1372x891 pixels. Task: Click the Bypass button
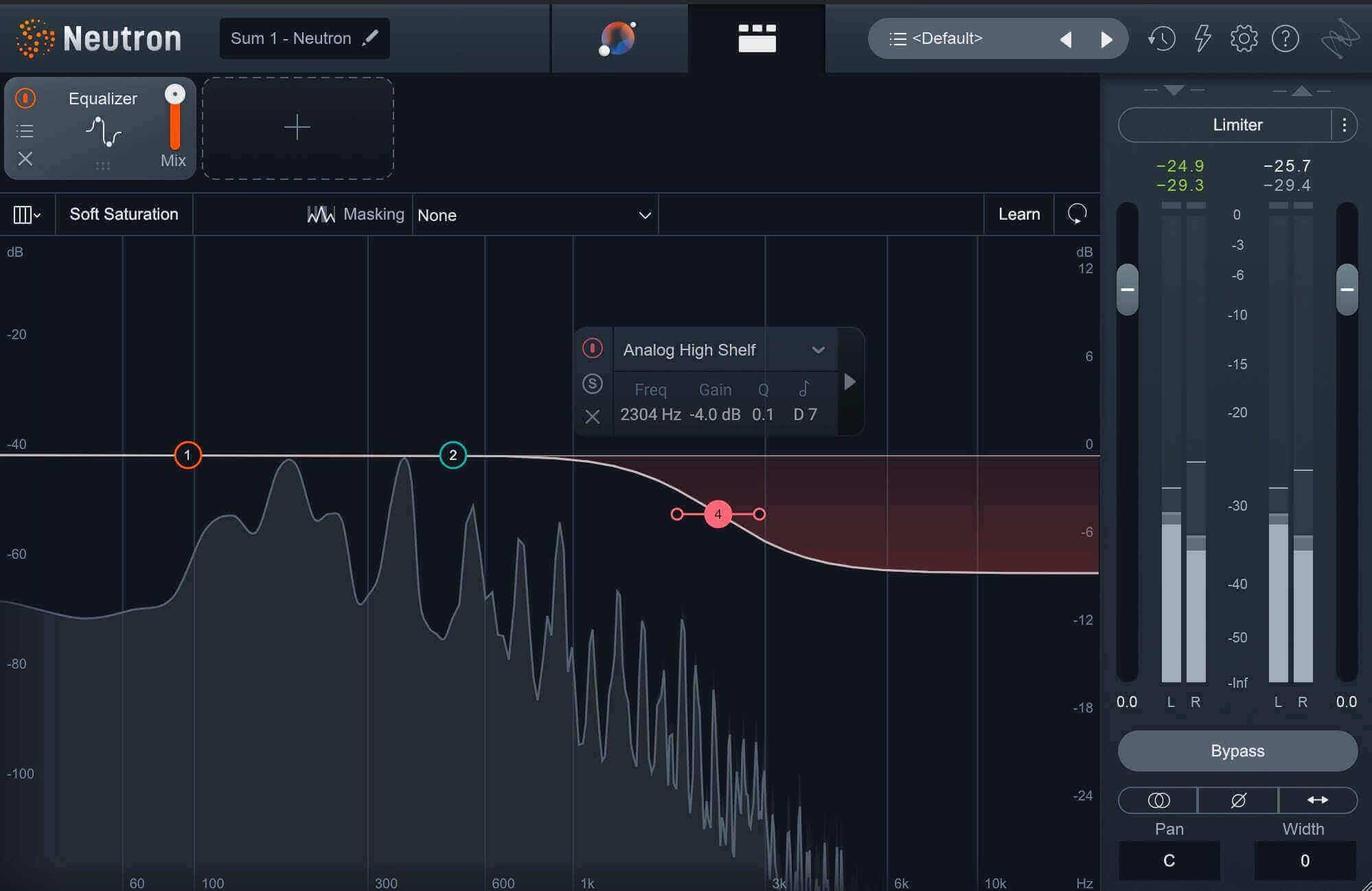tap(1237, 751)
